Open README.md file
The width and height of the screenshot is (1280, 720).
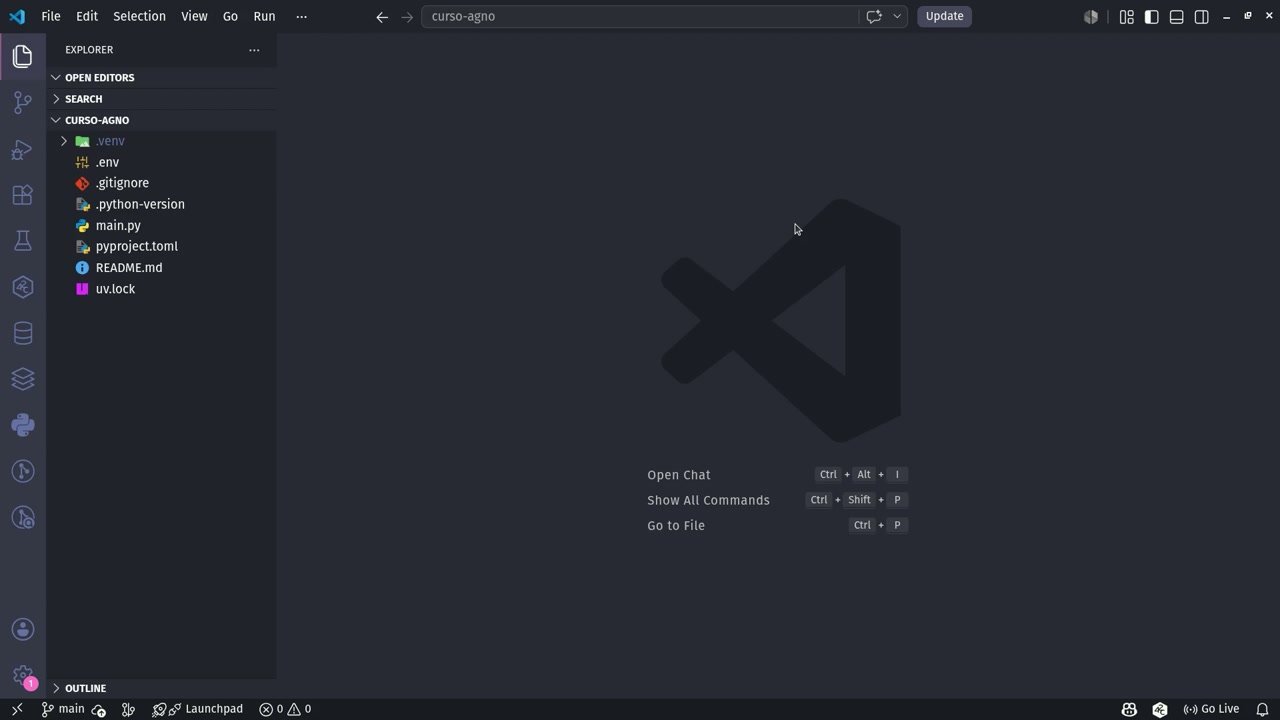161,268
